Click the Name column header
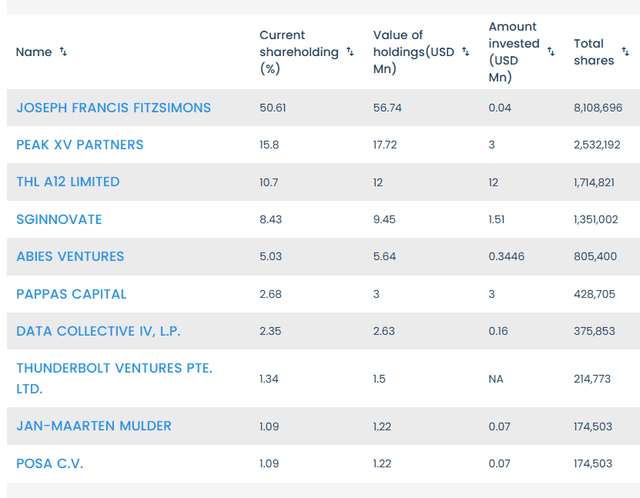Screen dimensions: 640x498 34,52
